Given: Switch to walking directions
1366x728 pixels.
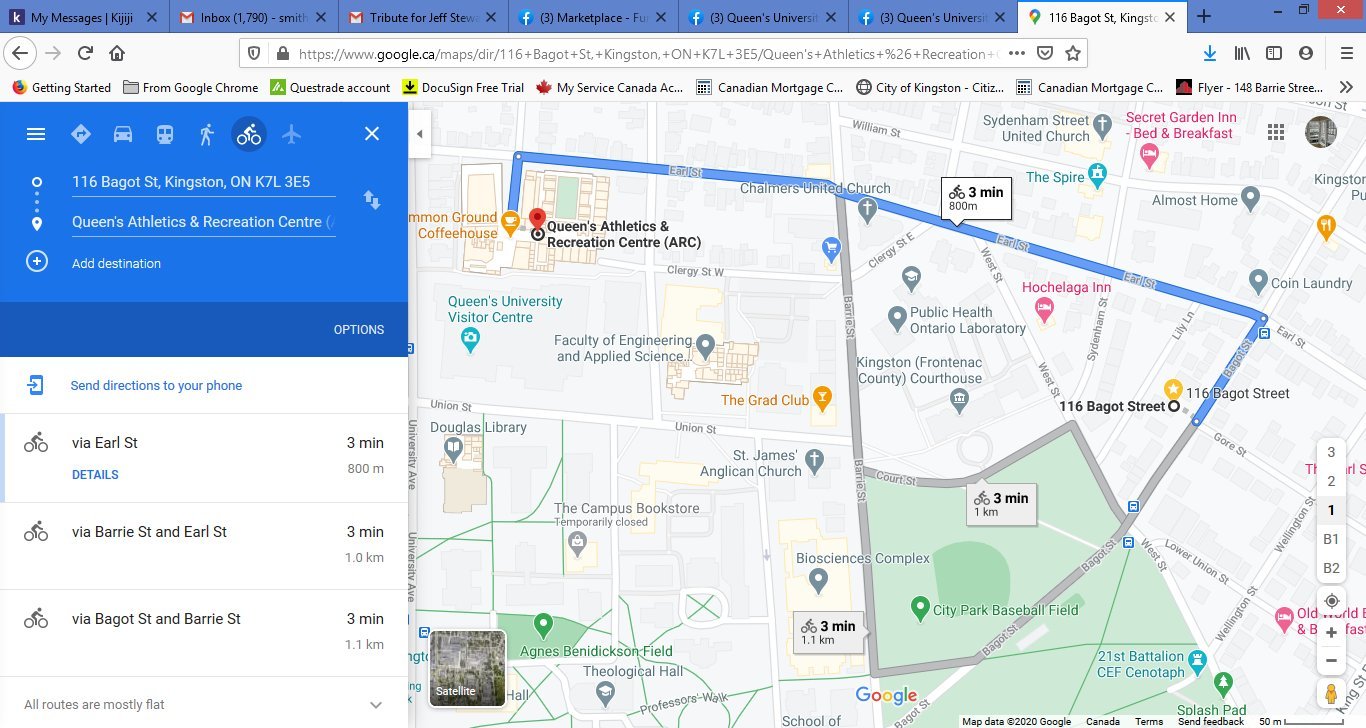Looking at the screenshot, I should point(206,133).
